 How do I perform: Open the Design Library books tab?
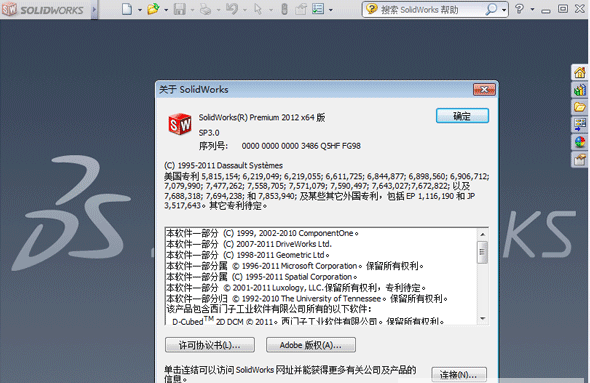click(x=579, y=90)
